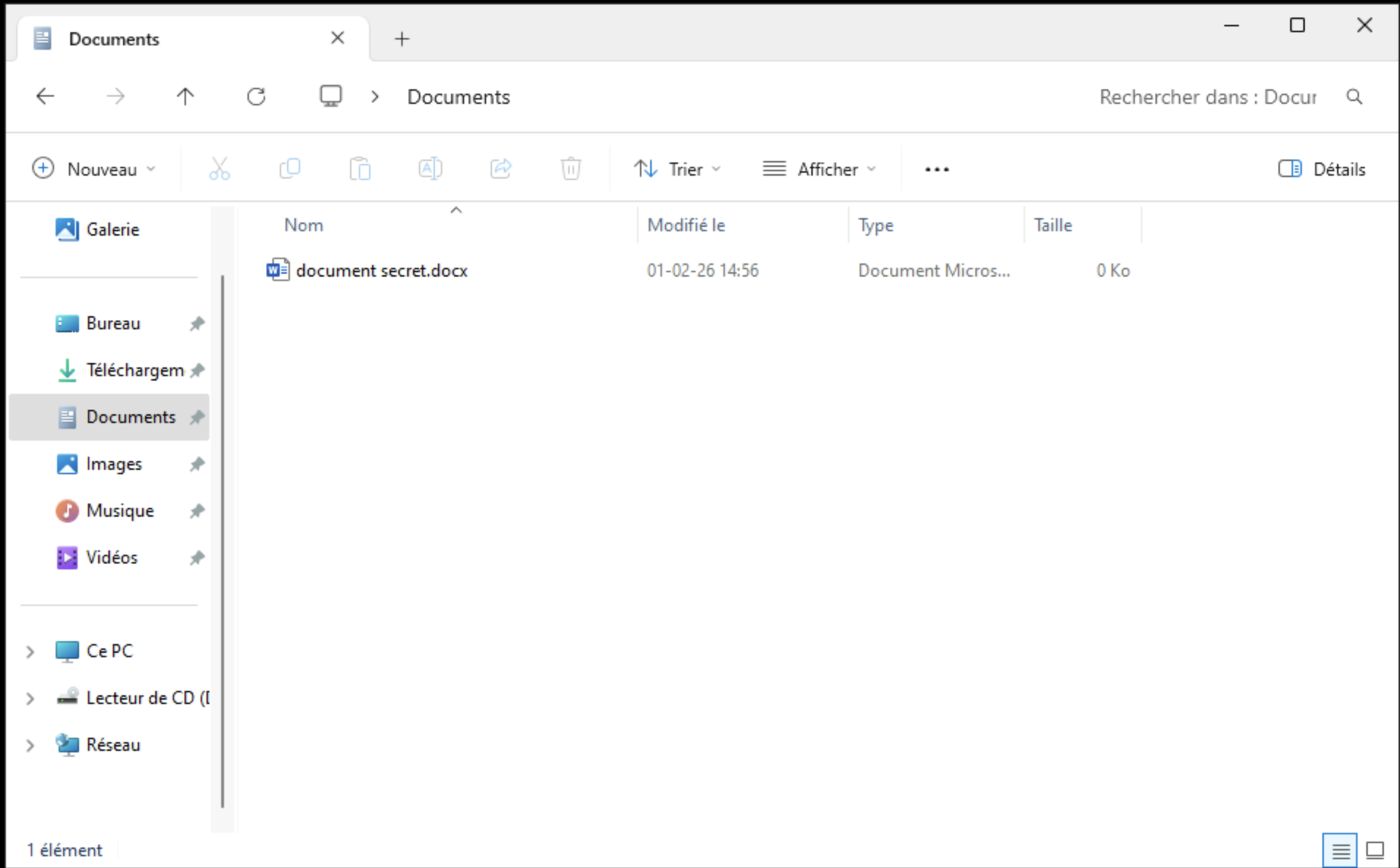The image size is (1400, 868).
Task: Sort by the Nom column header
Action: pos(454,225)
